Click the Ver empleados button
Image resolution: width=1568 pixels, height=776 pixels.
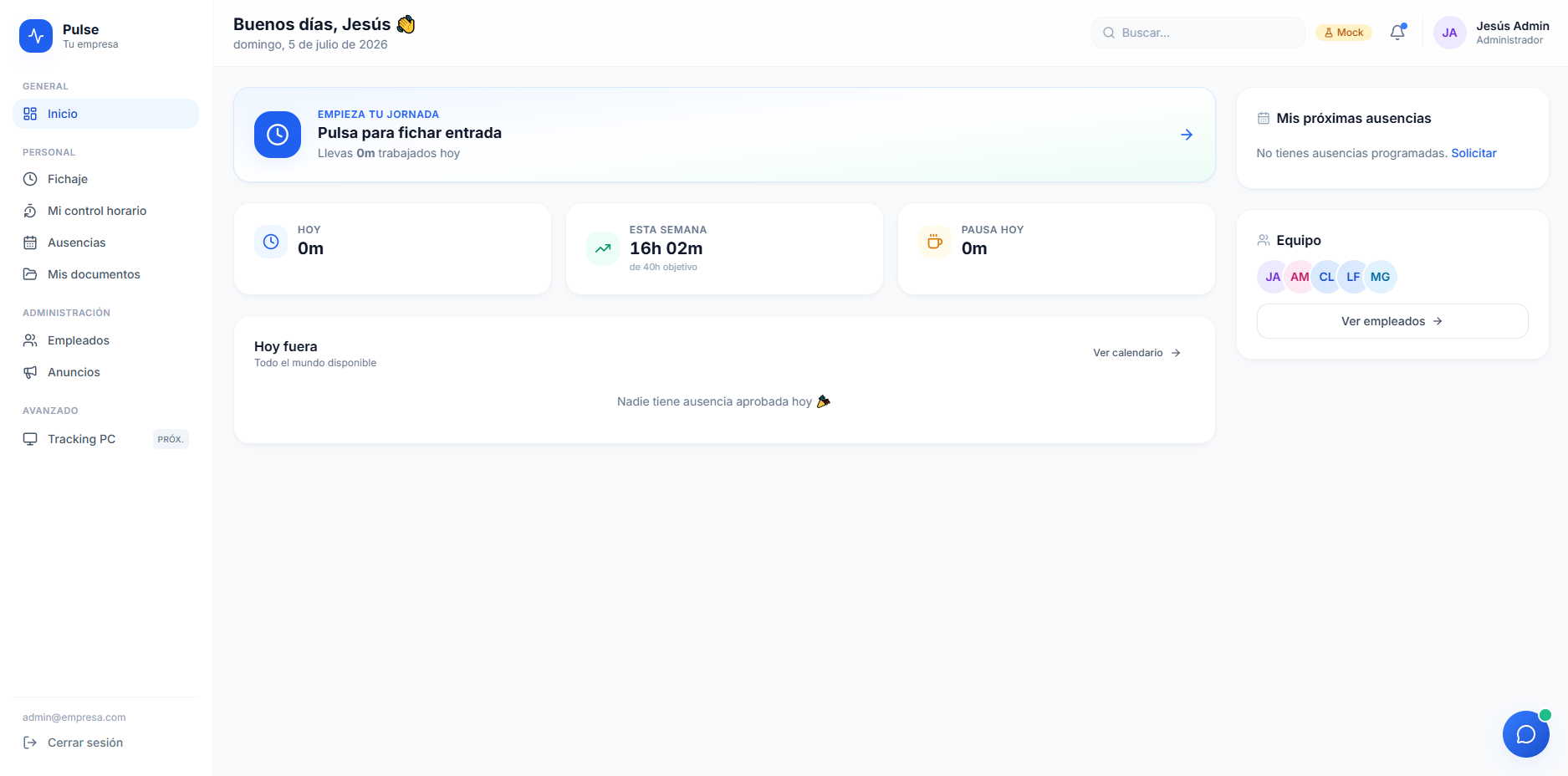click(1392, 321)
